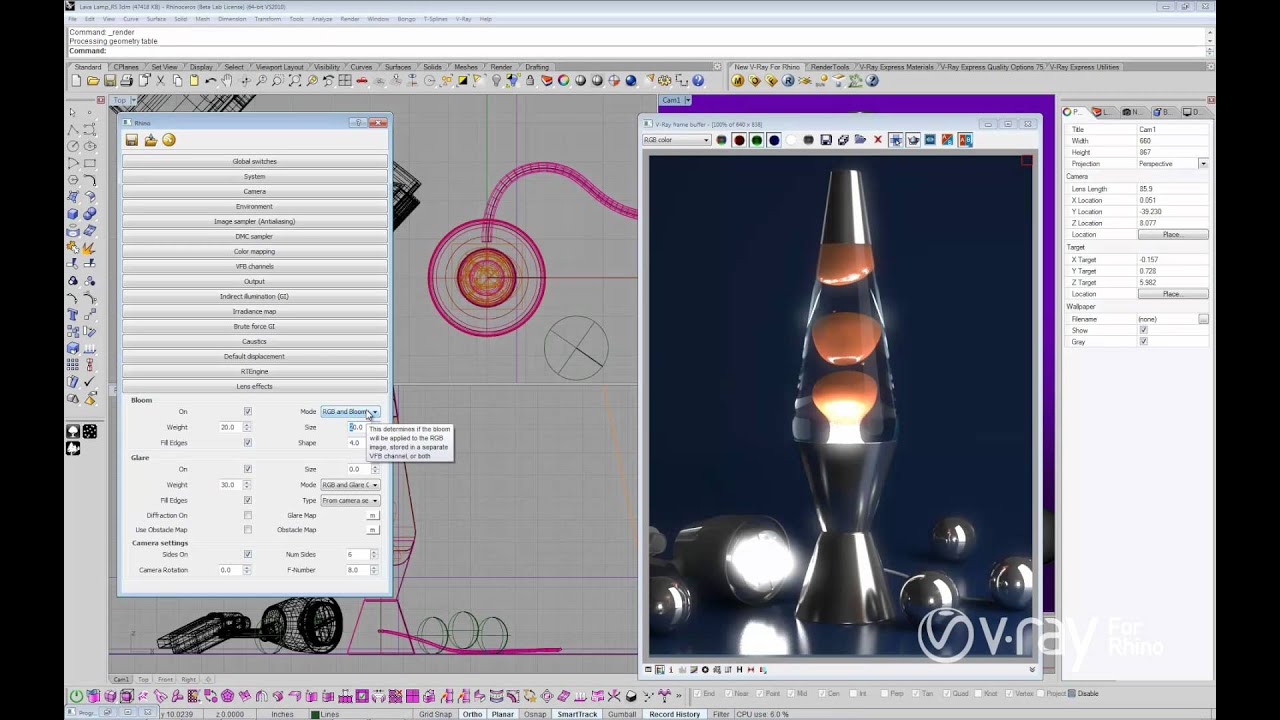The height and width of the screenshot is (720, 1280).
Task: Toggle Record History in the status bar
Action: (674, 714)
